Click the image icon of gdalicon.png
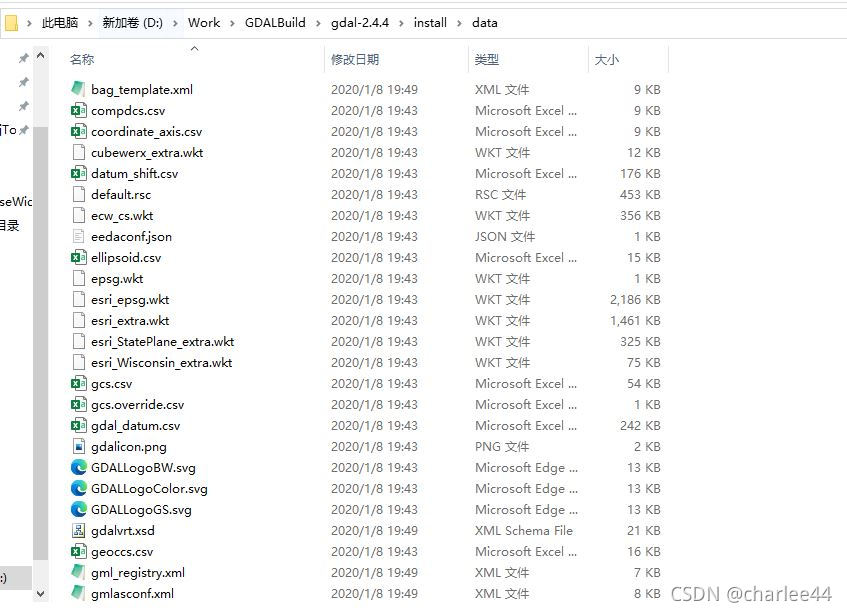 [x=78, y=447]
